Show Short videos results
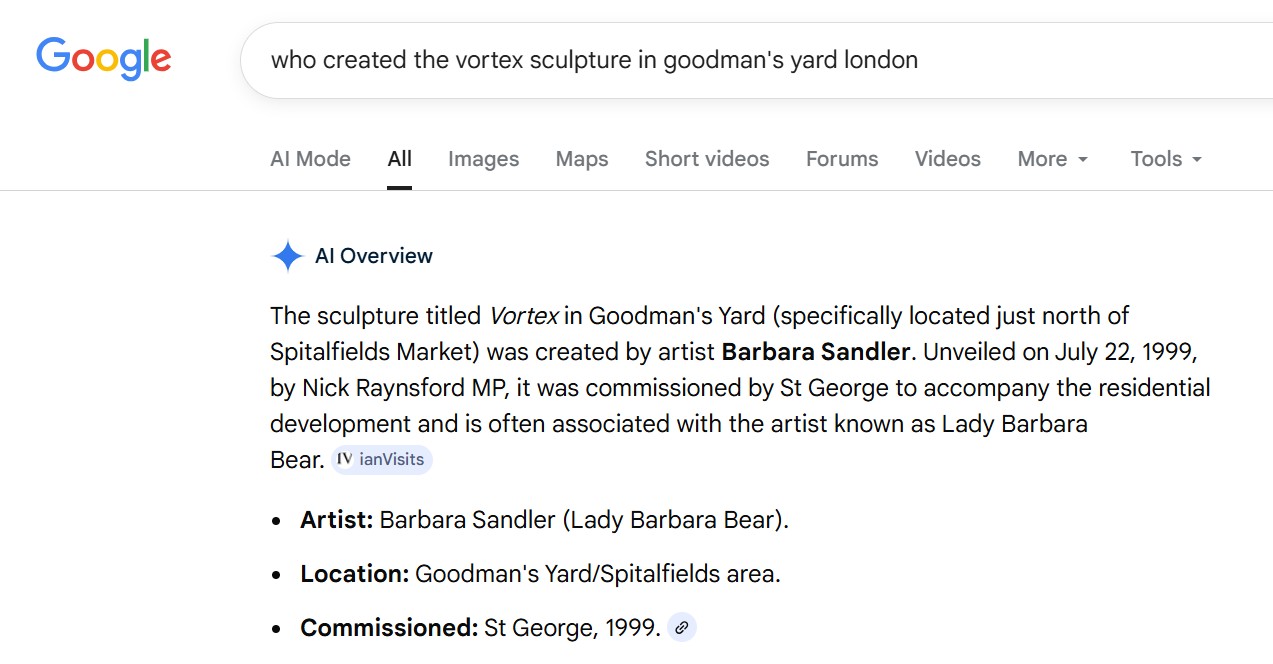The width and height of the screenshot is (1273, 664). (x=707, y=159)
